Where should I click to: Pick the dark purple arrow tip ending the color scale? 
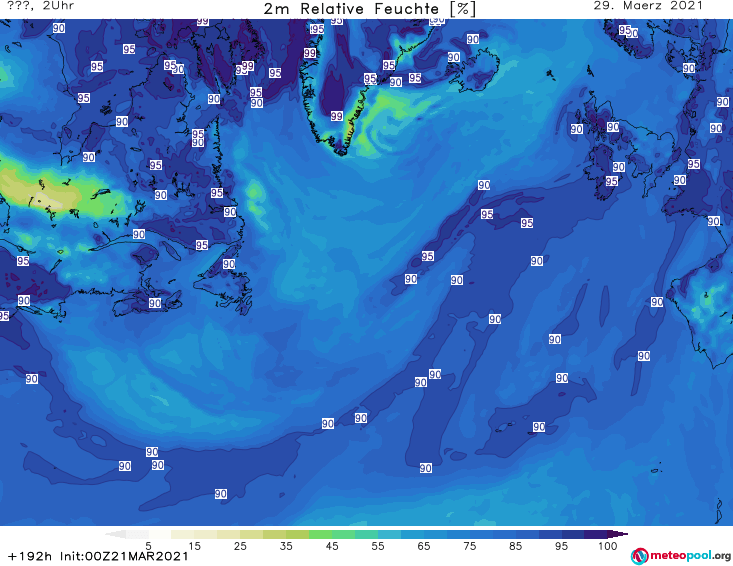pos(618,534)
